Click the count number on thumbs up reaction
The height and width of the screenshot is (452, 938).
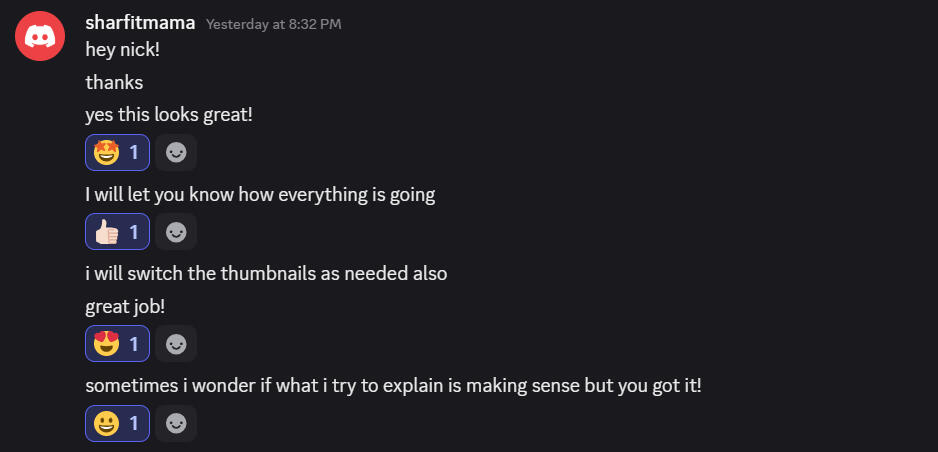tap(135, 232)
